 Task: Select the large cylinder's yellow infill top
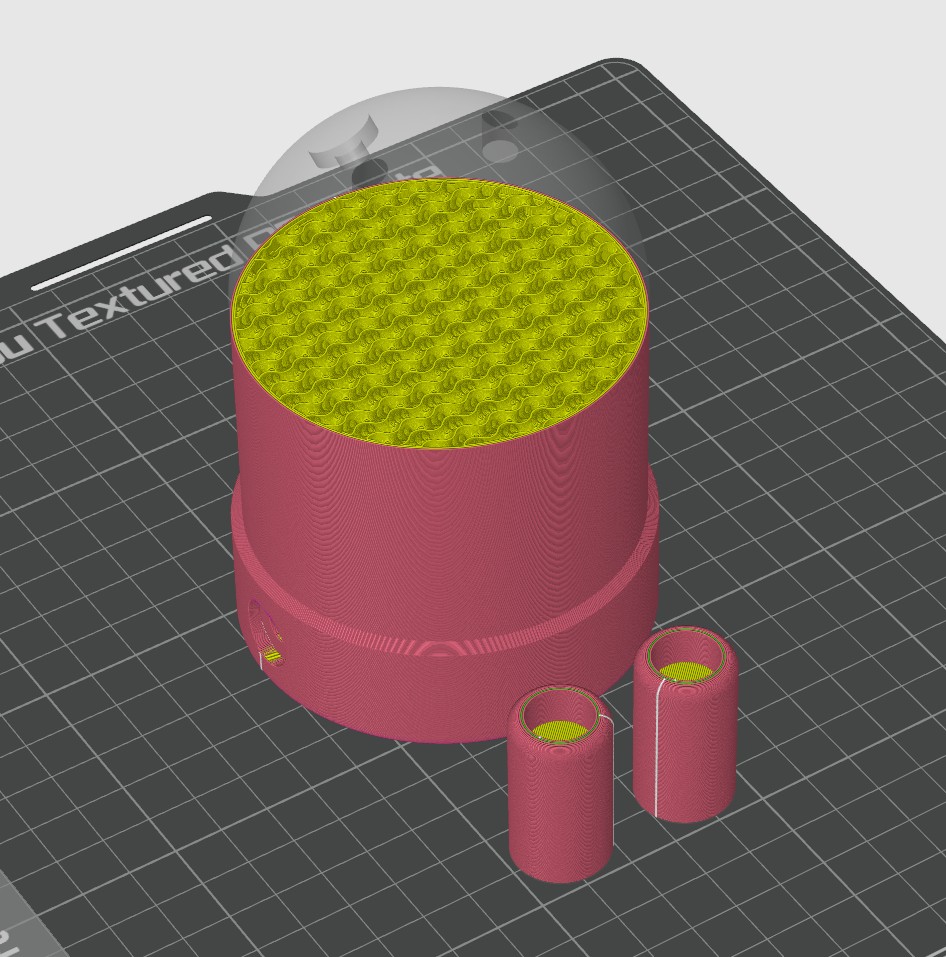coord(438,314)
